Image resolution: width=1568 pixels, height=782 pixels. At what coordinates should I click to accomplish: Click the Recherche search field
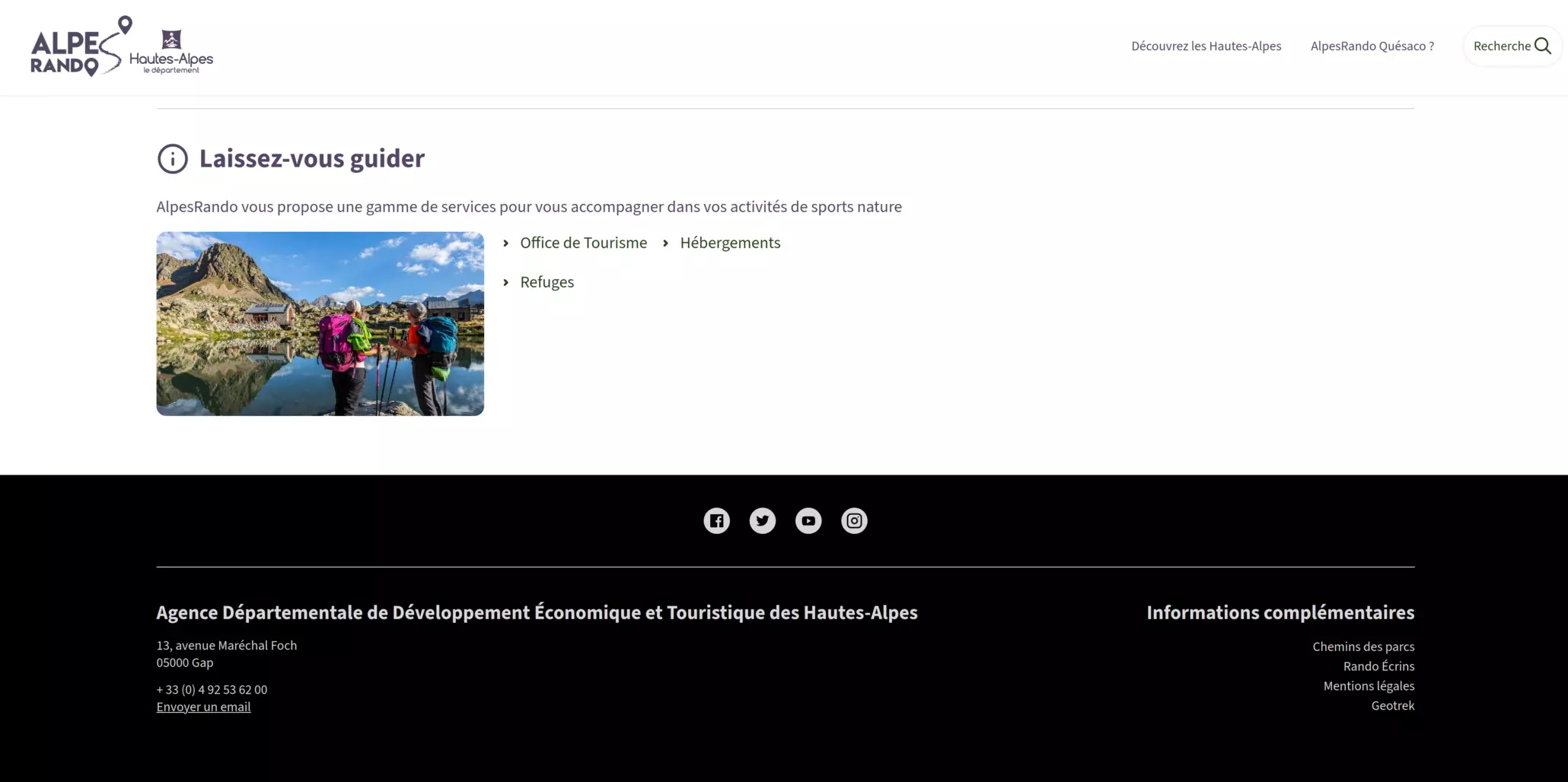coord(1512,46)
